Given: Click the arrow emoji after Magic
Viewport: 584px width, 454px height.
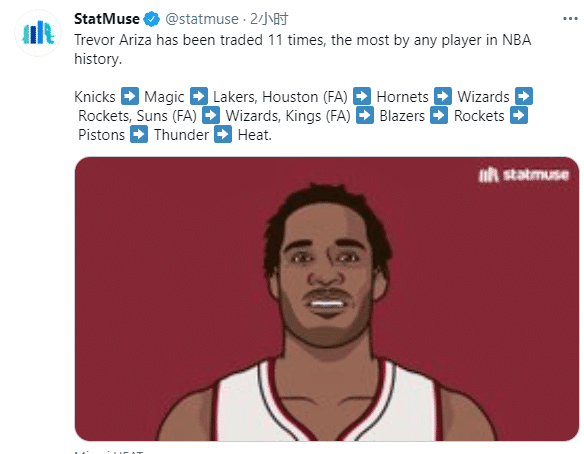Looking at the screenshot, I should (199, 96).
